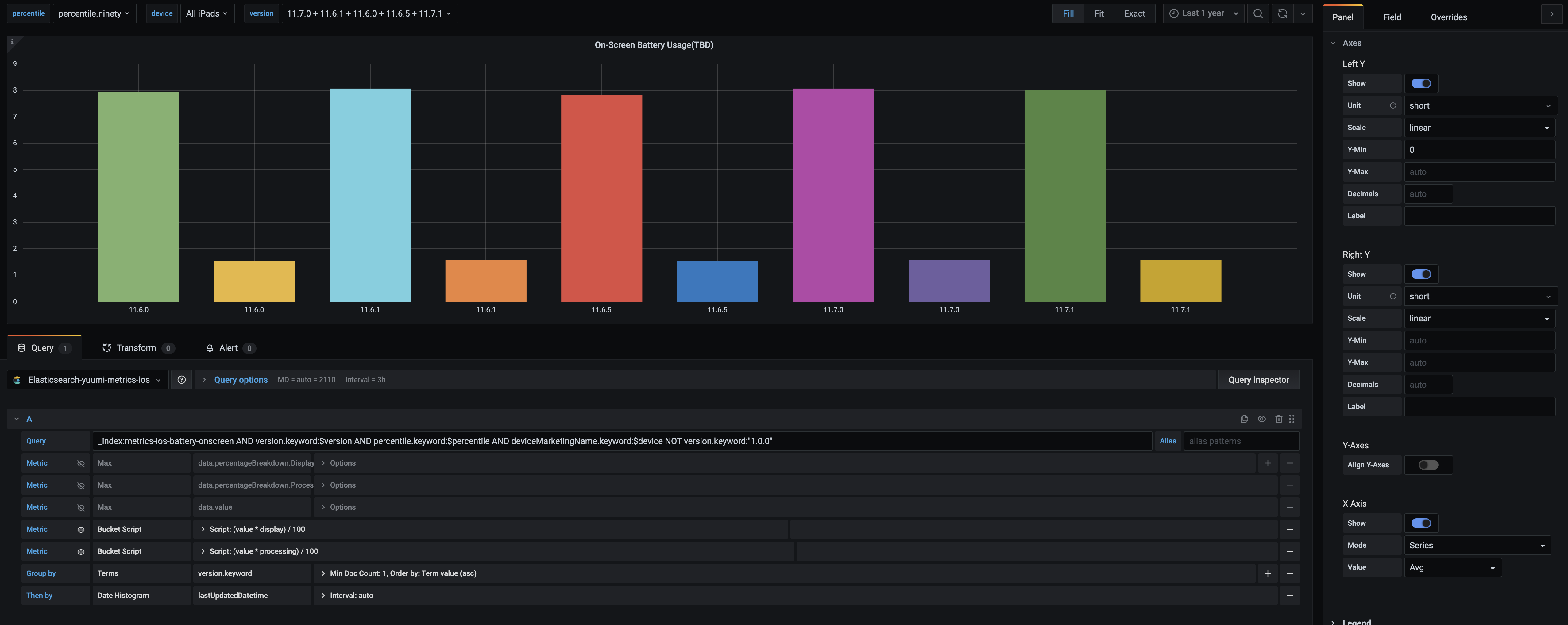This screenshot has height=625, width=1568.
Task: Enable Align Y-Axes
Action: (1429, 464)
